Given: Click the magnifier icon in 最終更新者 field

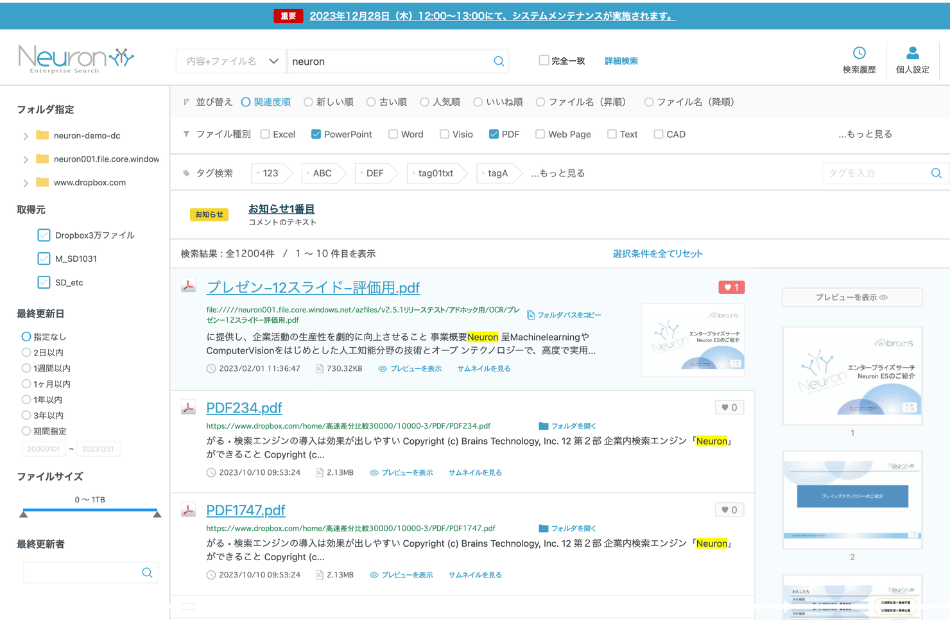Looking at the screenshot, I should pyautogui.click(x=147, y=572).
